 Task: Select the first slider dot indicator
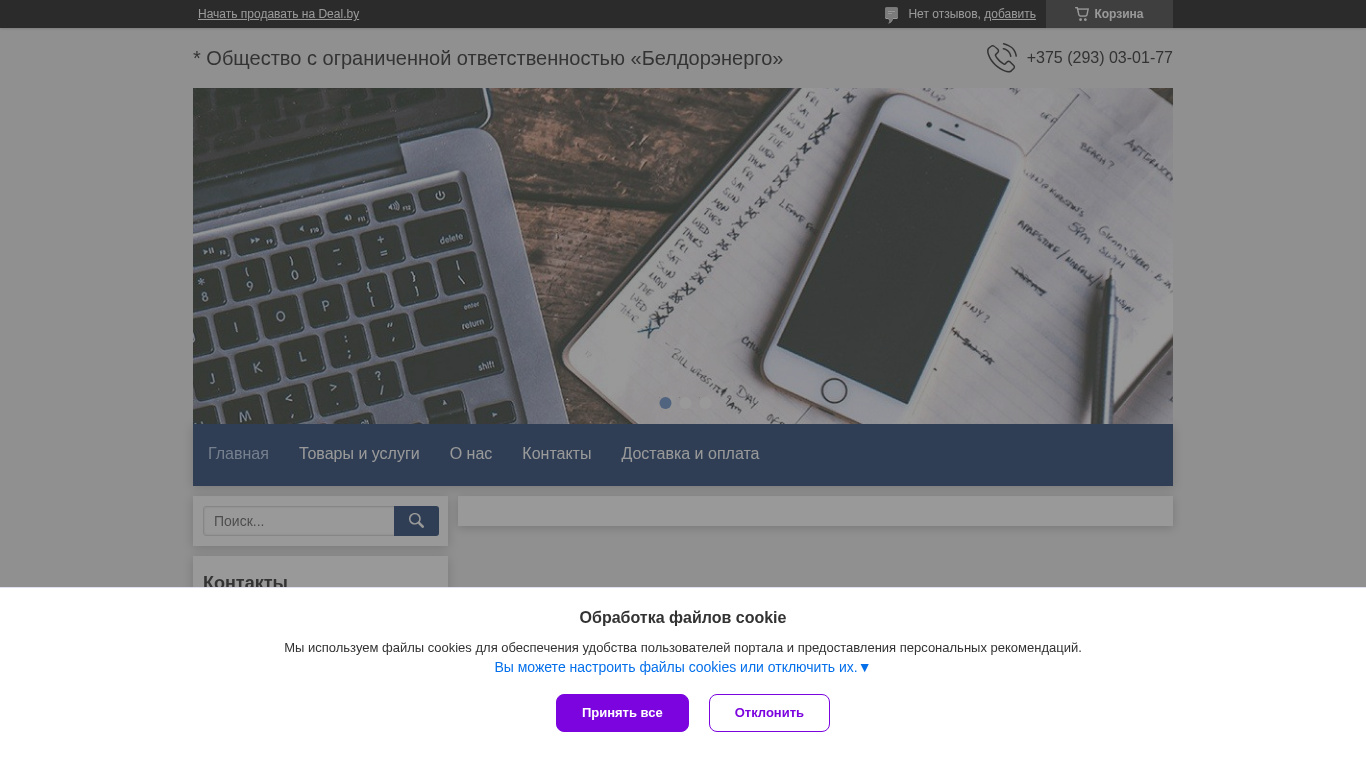(x=665, y=403)
